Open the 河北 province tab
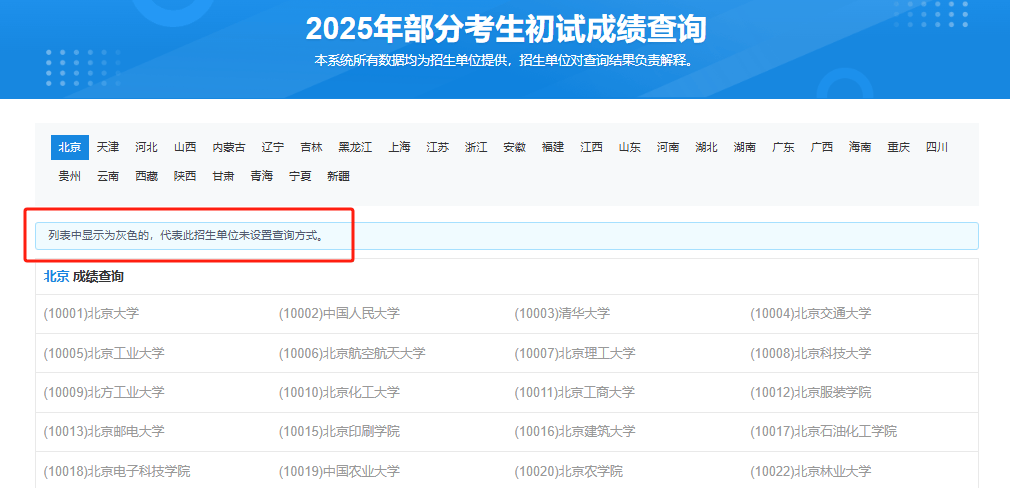This screenshot has width=1010, height=488. click(146, 147)
